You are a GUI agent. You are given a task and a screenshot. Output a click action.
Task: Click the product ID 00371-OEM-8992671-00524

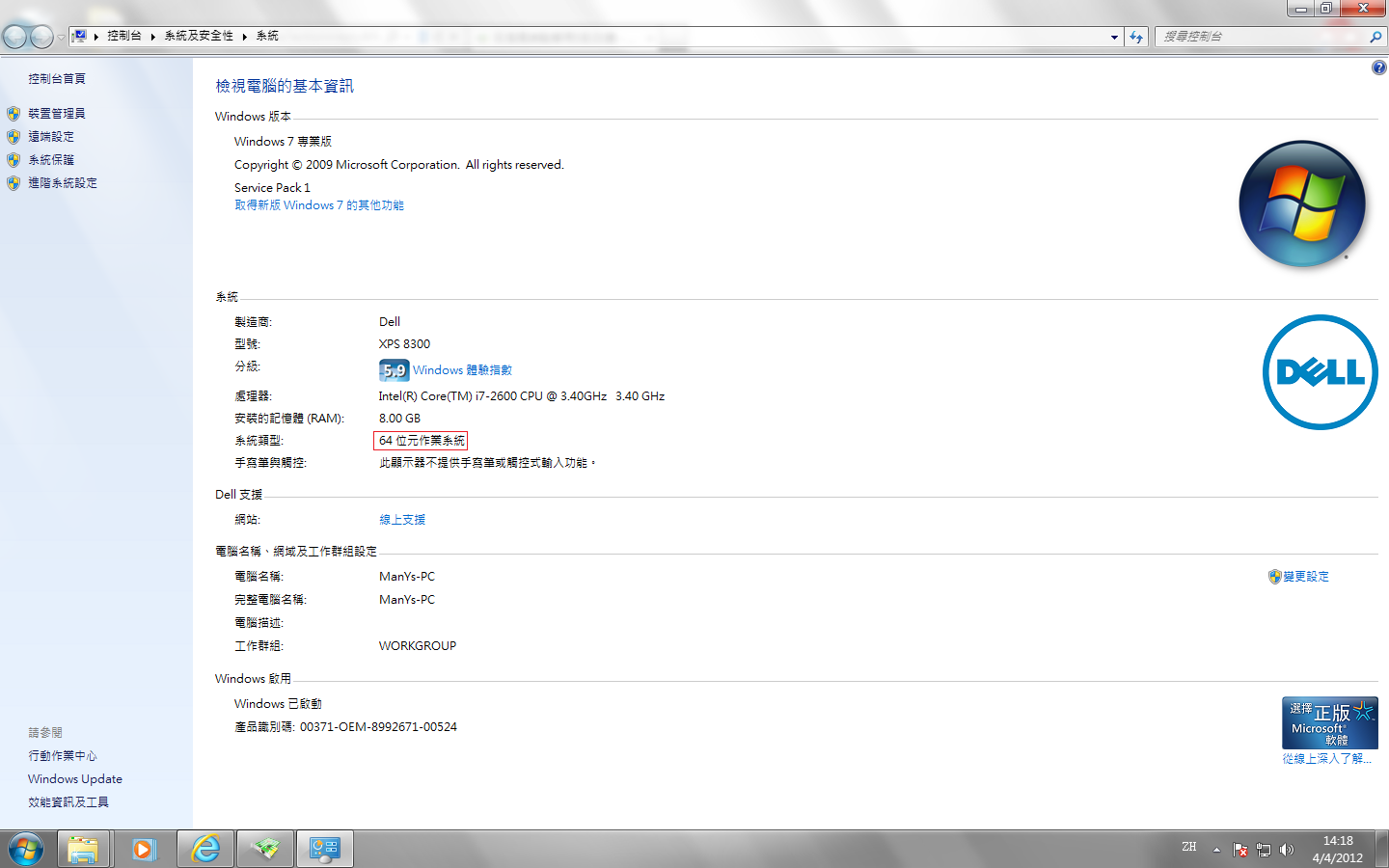coord(378,727)
